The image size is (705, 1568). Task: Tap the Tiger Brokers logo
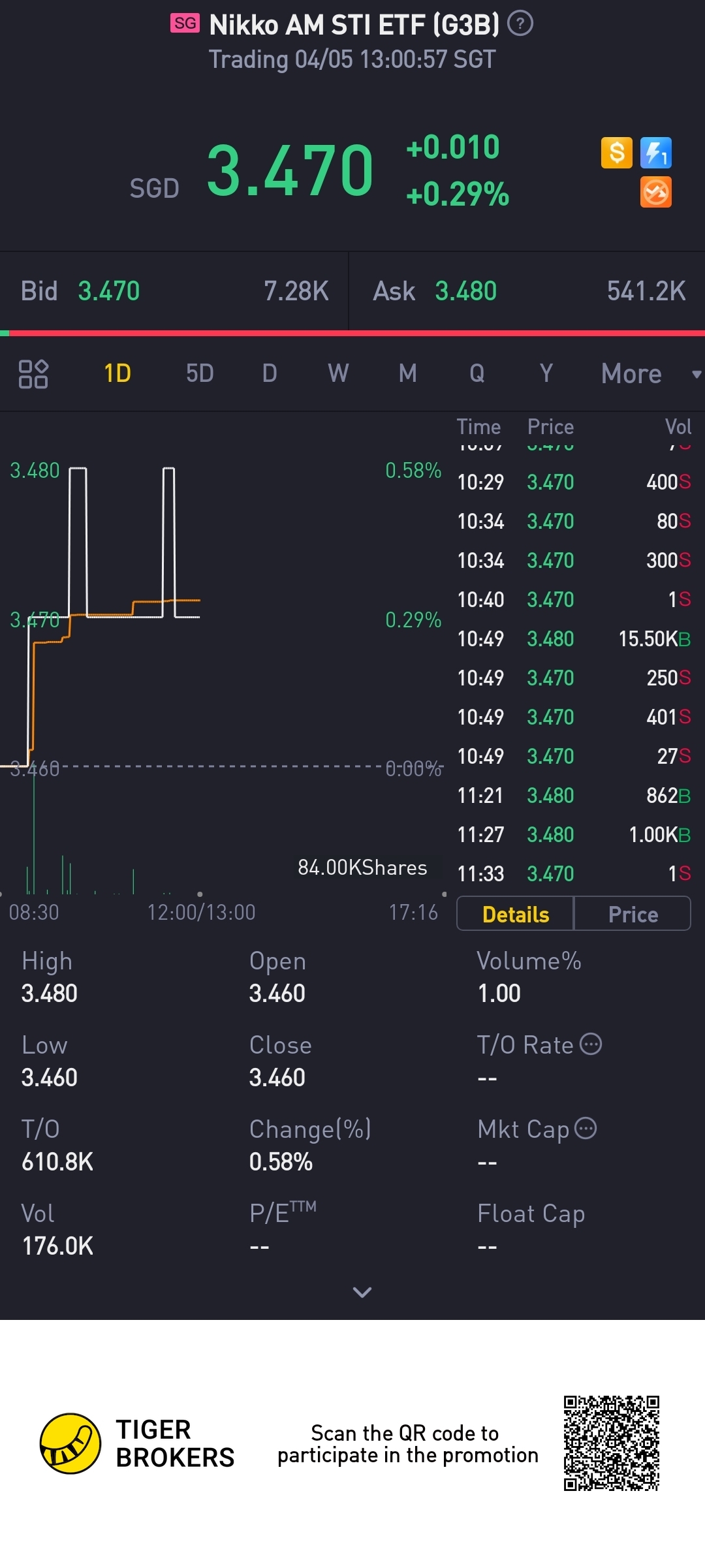click(x=137, y=1443)
